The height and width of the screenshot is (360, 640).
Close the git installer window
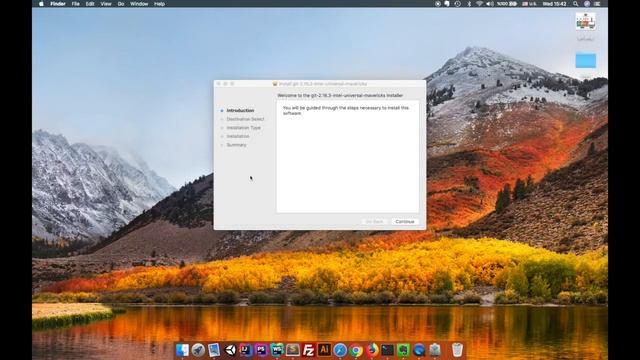[x=218, y=84]
